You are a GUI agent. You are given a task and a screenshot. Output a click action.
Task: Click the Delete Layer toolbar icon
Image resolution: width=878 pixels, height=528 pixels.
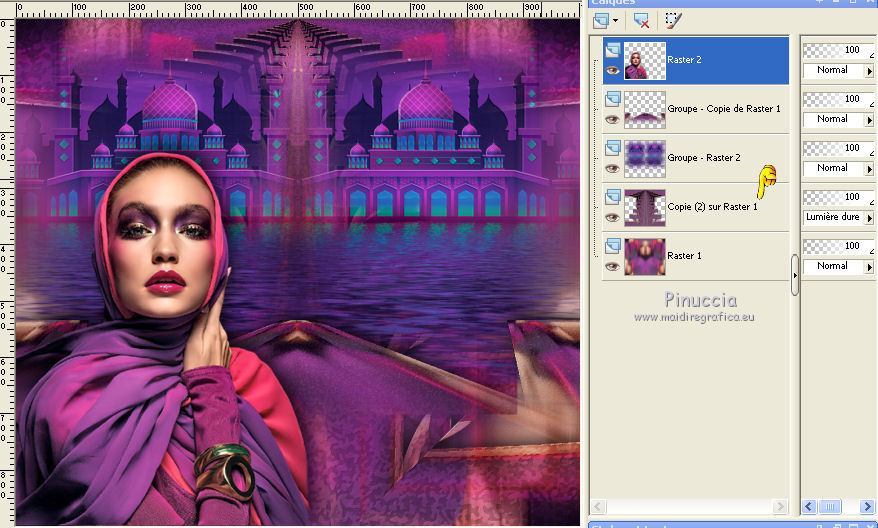[x=641, y=21]
